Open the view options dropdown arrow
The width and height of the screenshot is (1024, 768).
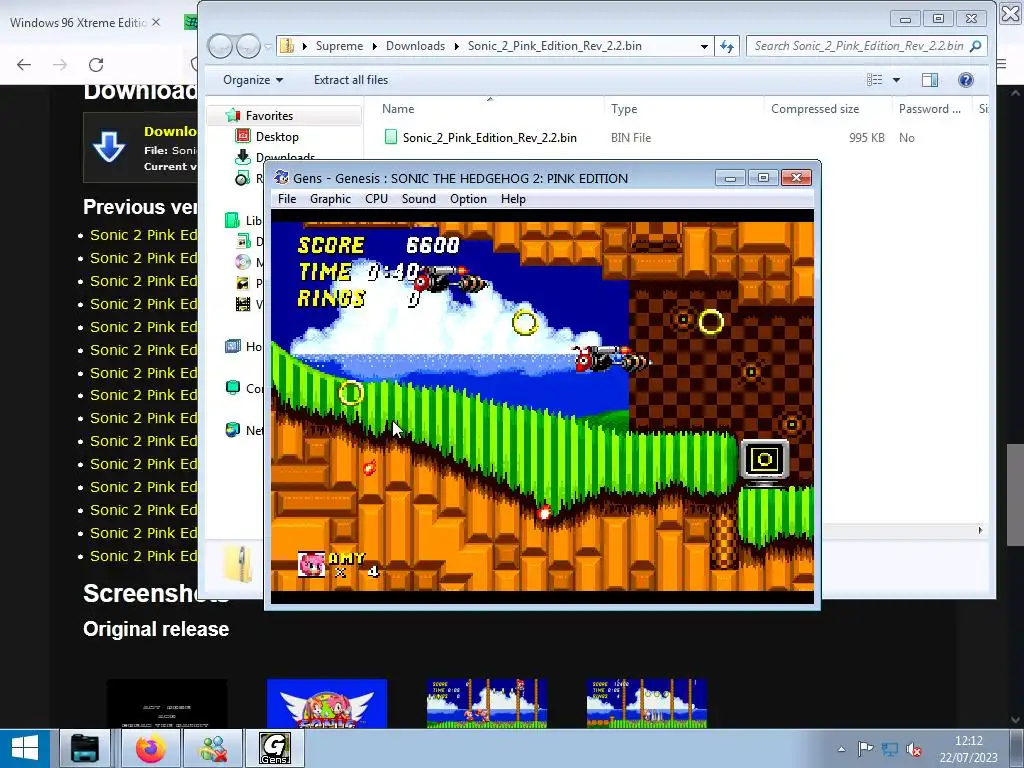pos(897,80)
